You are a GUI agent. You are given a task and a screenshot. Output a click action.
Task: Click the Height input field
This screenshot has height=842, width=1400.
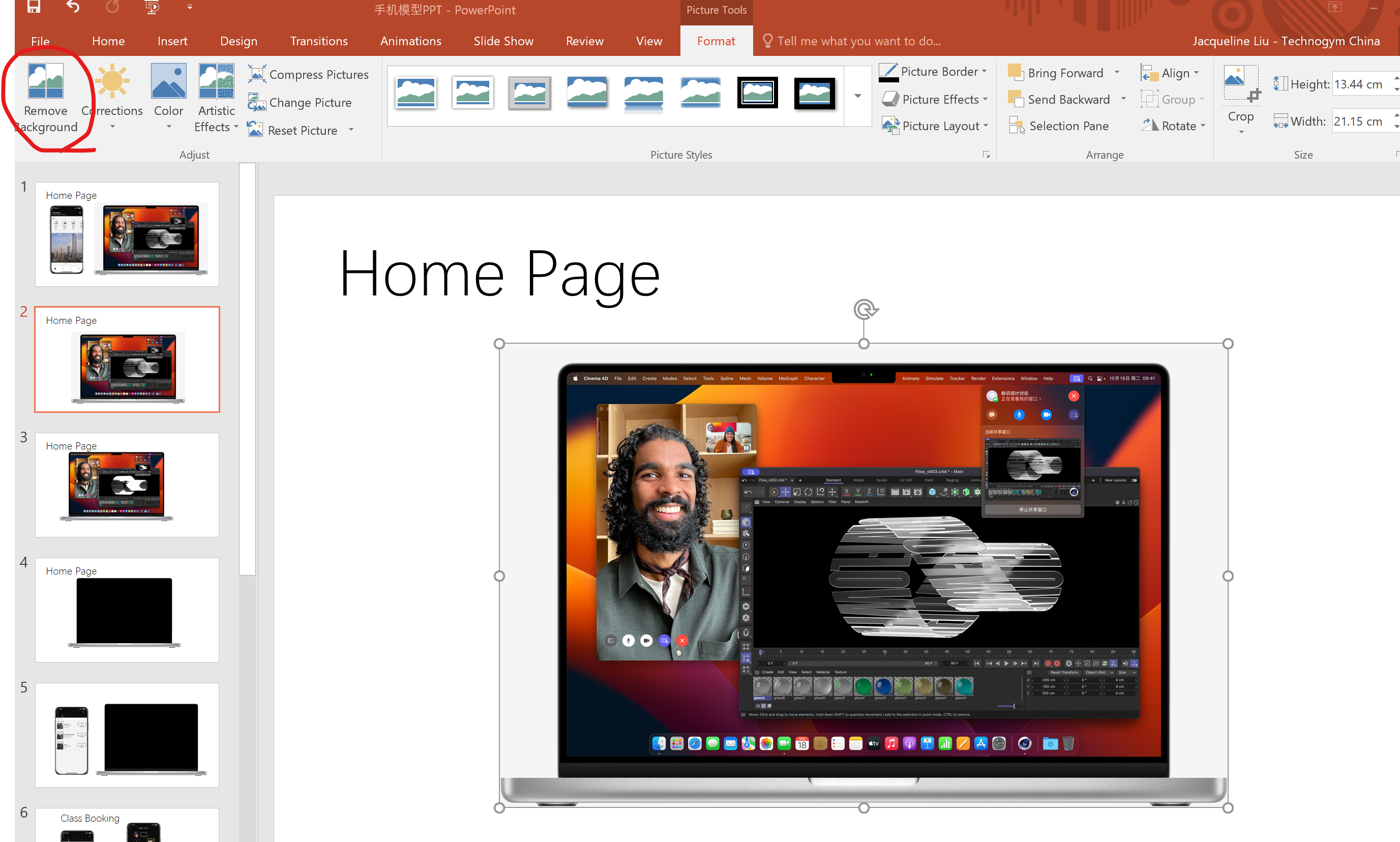coord(1359,84)
